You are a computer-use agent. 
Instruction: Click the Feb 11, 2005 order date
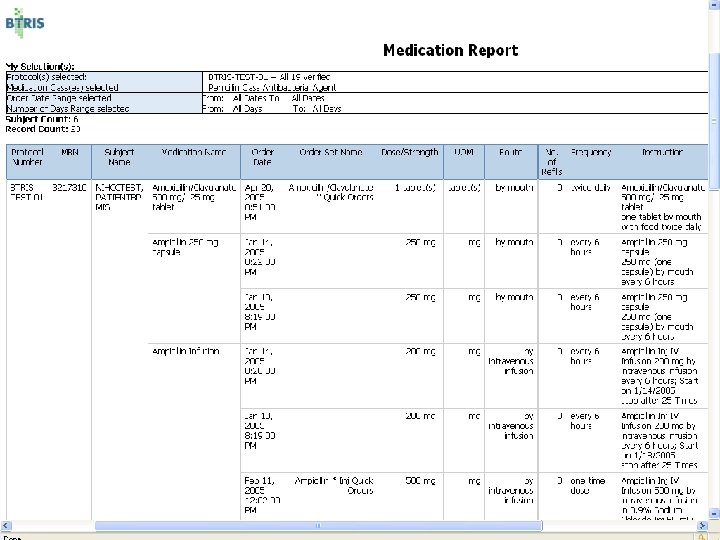click(262, 495)
